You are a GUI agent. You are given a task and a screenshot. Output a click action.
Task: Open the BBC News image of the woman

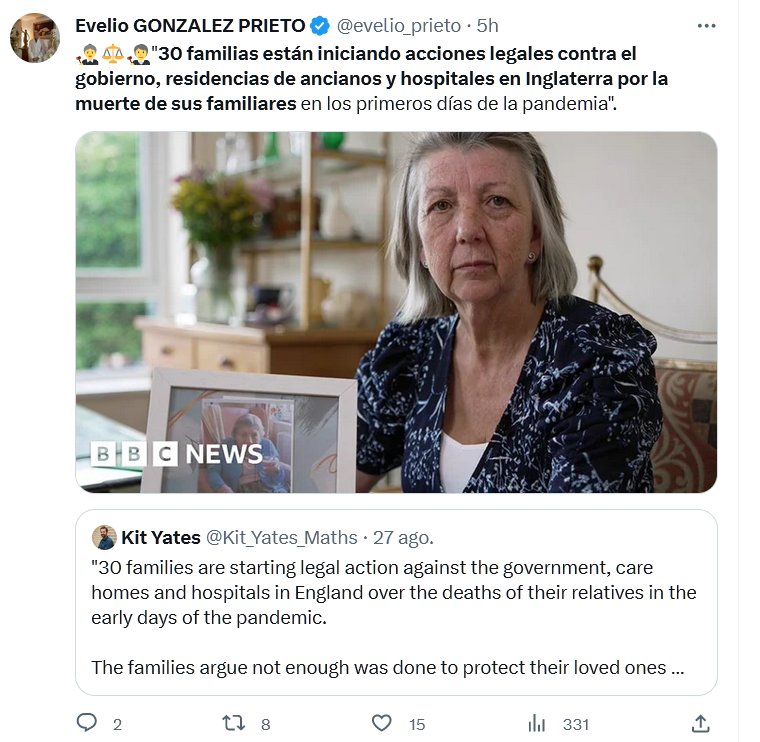click(396, 312)
